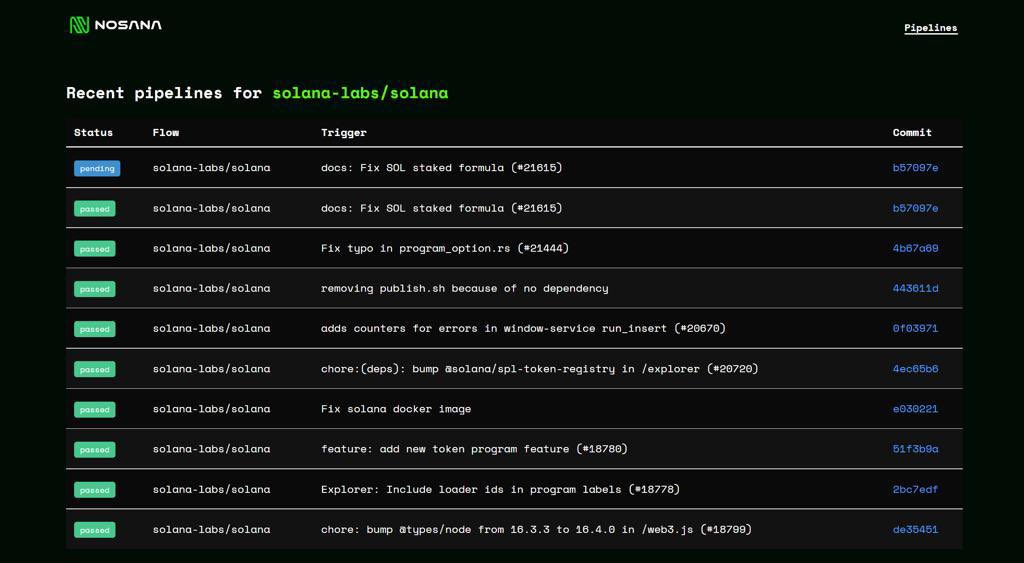Open commit b57097e in the pending row

click(915, 168)
